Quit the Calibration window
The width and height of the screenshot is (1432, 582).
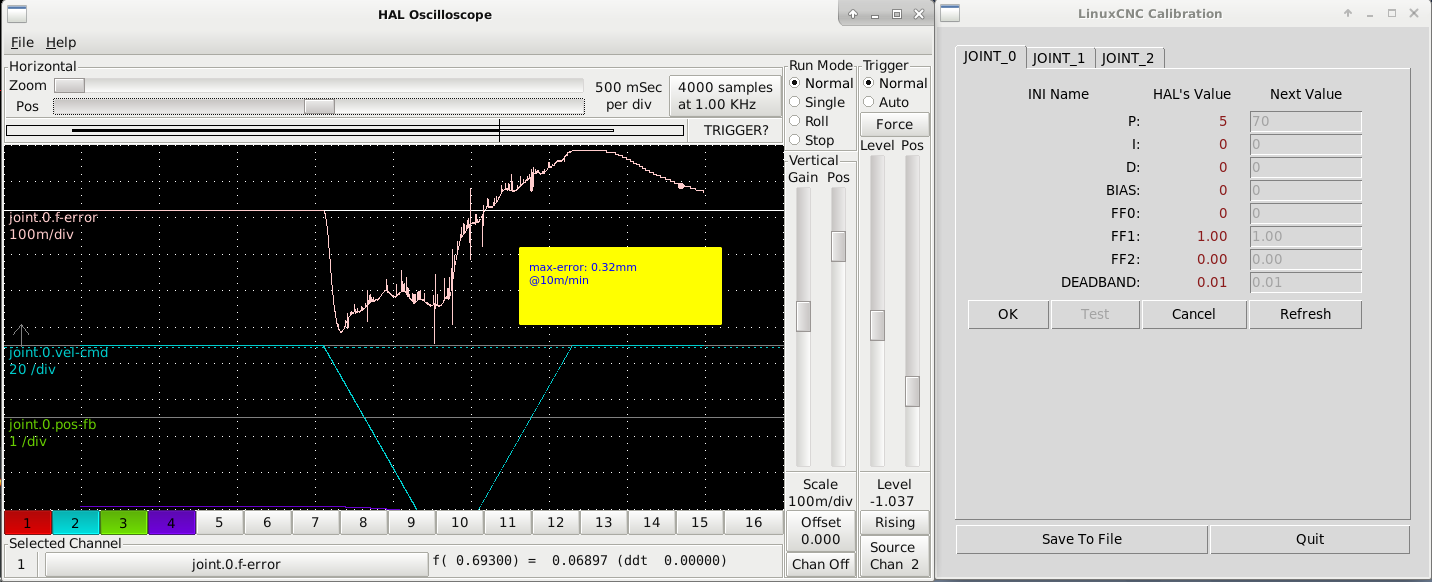[1310, 539]
